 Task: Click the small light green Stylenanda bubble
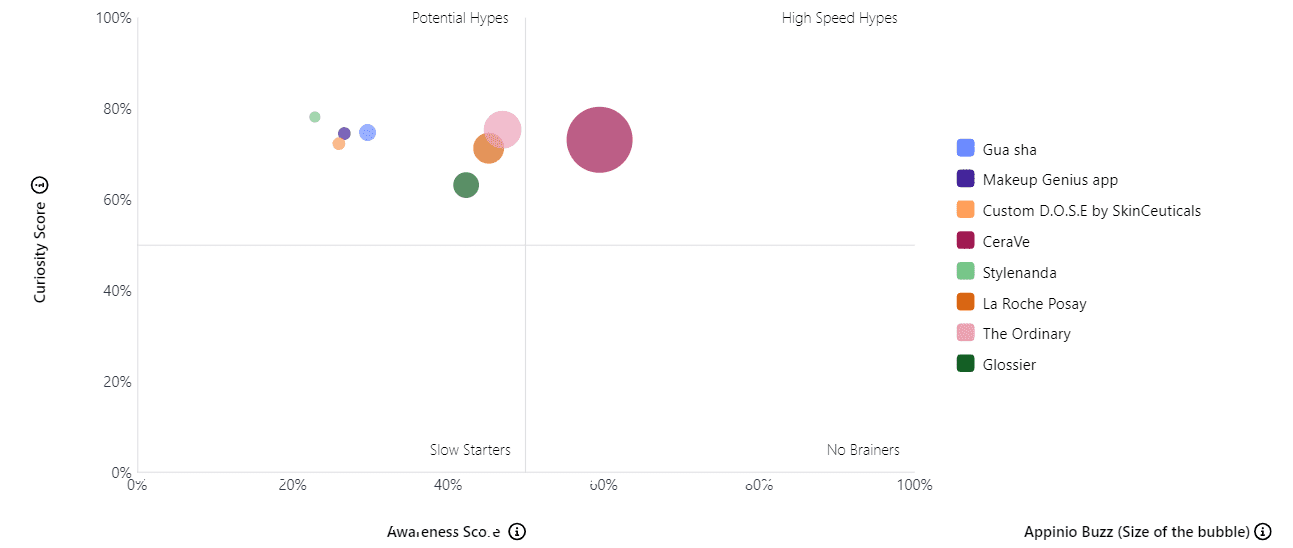pyautogui.click(x=315, y=117)
